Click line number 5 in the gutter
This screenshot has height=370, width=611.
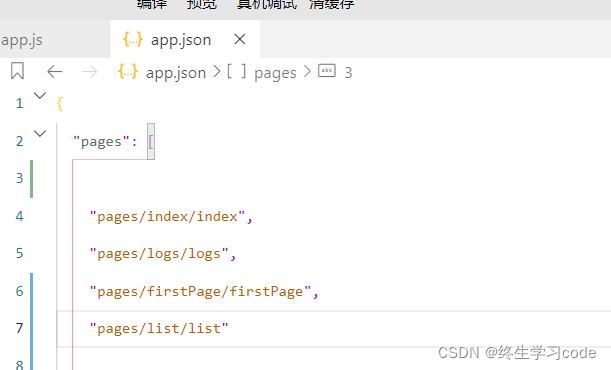tap(19, 254)
